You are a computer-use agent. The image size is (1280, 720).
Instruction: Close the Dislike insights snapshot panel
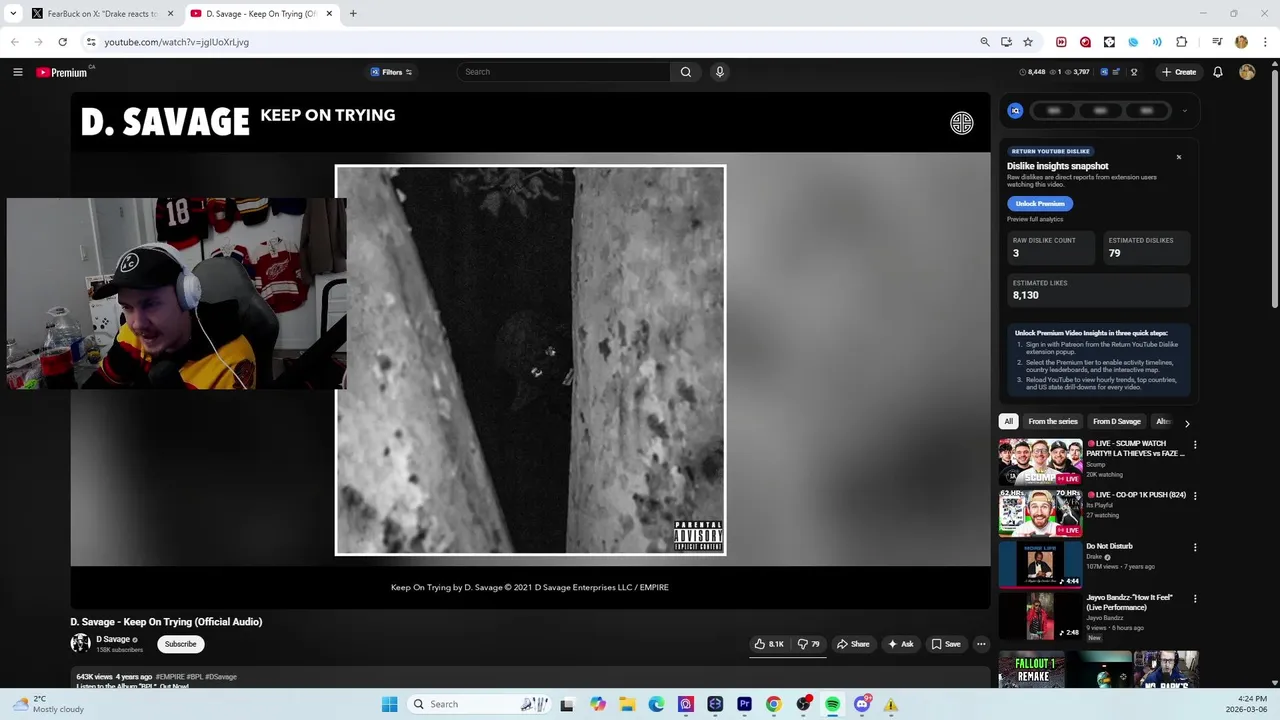pos(1178,157)
